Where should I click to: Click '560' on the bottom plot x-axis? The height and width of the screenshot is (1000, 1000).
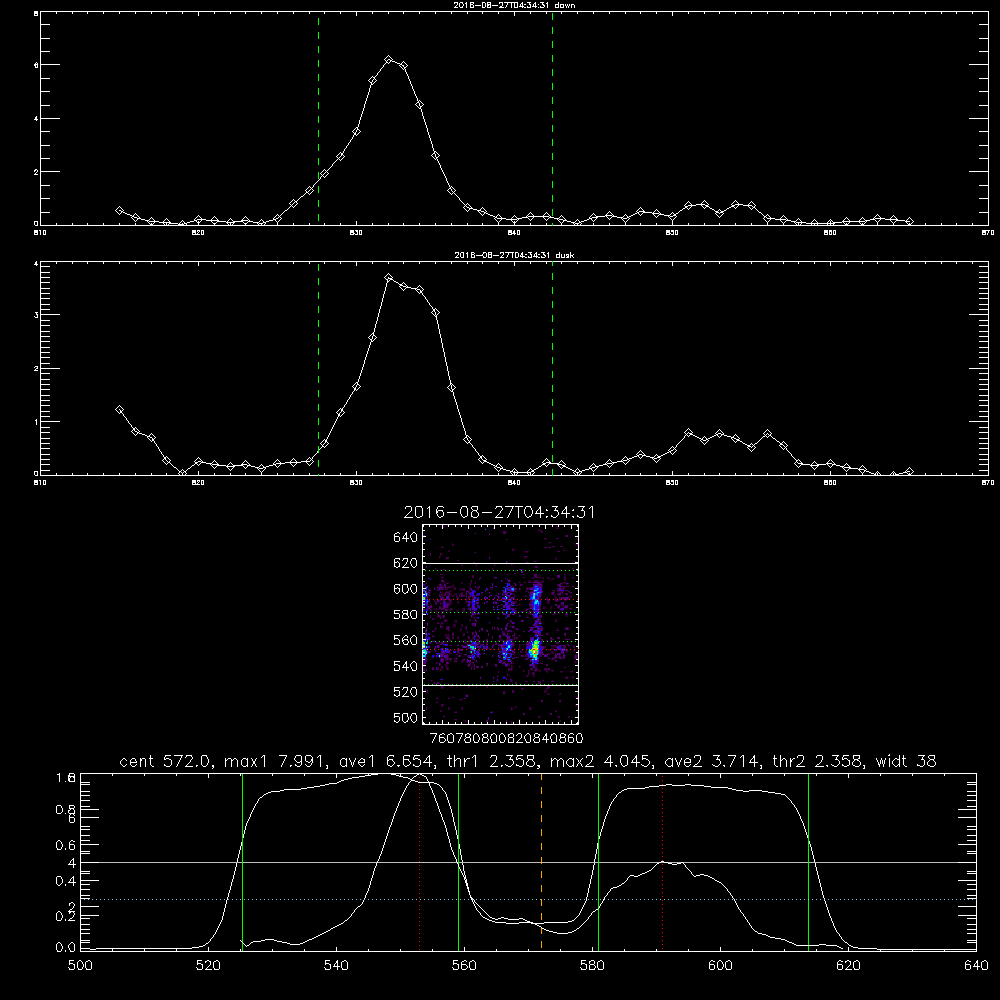coord(464,966)
